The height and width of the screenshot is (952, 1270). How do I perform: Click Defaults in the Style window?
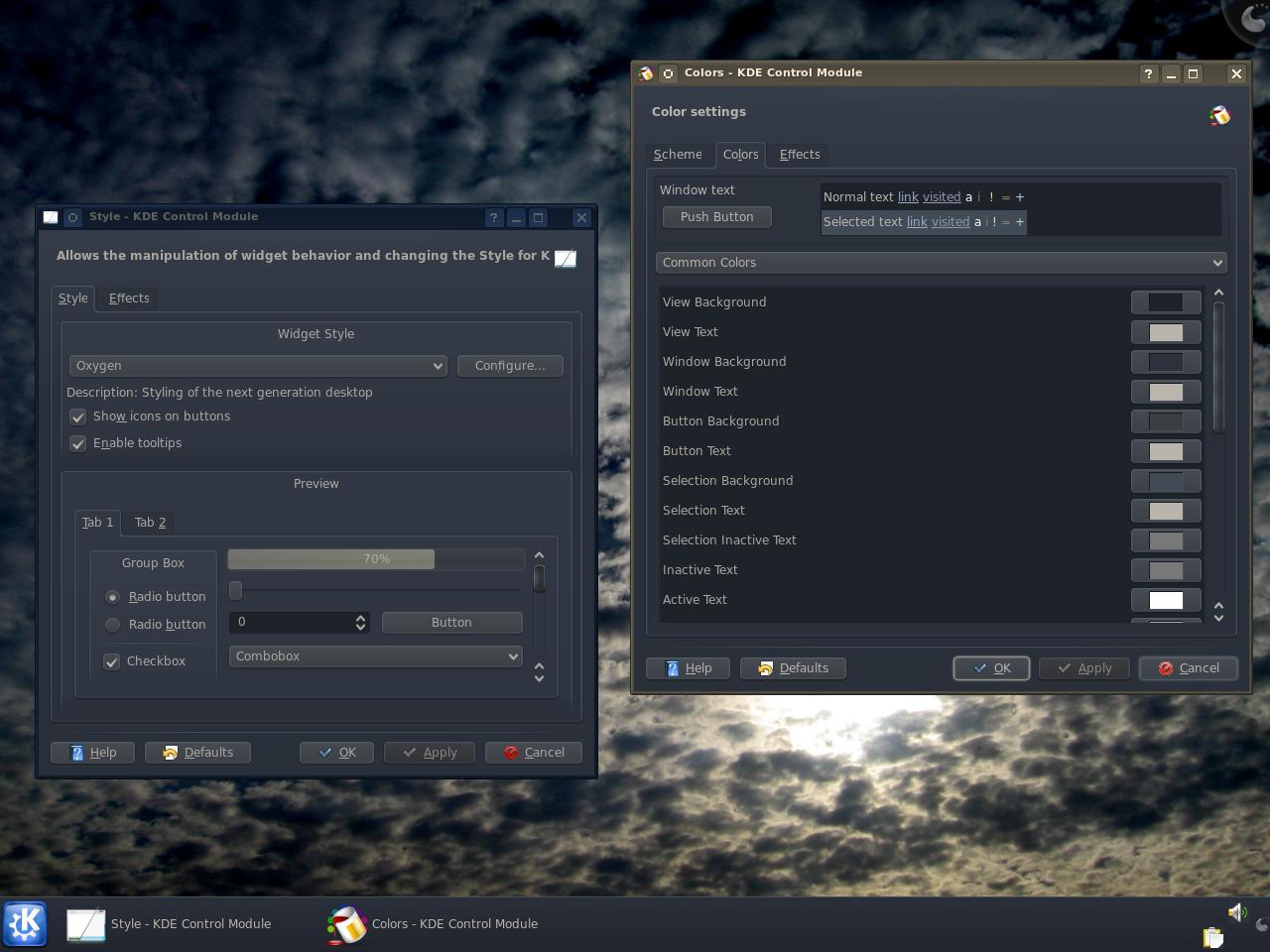pyautogui.click(x=197, y=753)
